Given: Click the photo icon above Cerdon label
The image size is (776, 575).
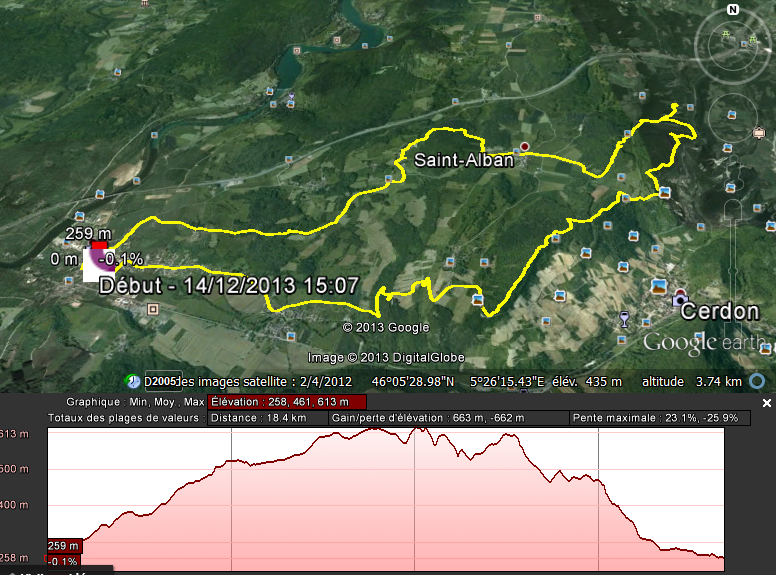Looking at the screenshot, I should [x=658, y=287].
